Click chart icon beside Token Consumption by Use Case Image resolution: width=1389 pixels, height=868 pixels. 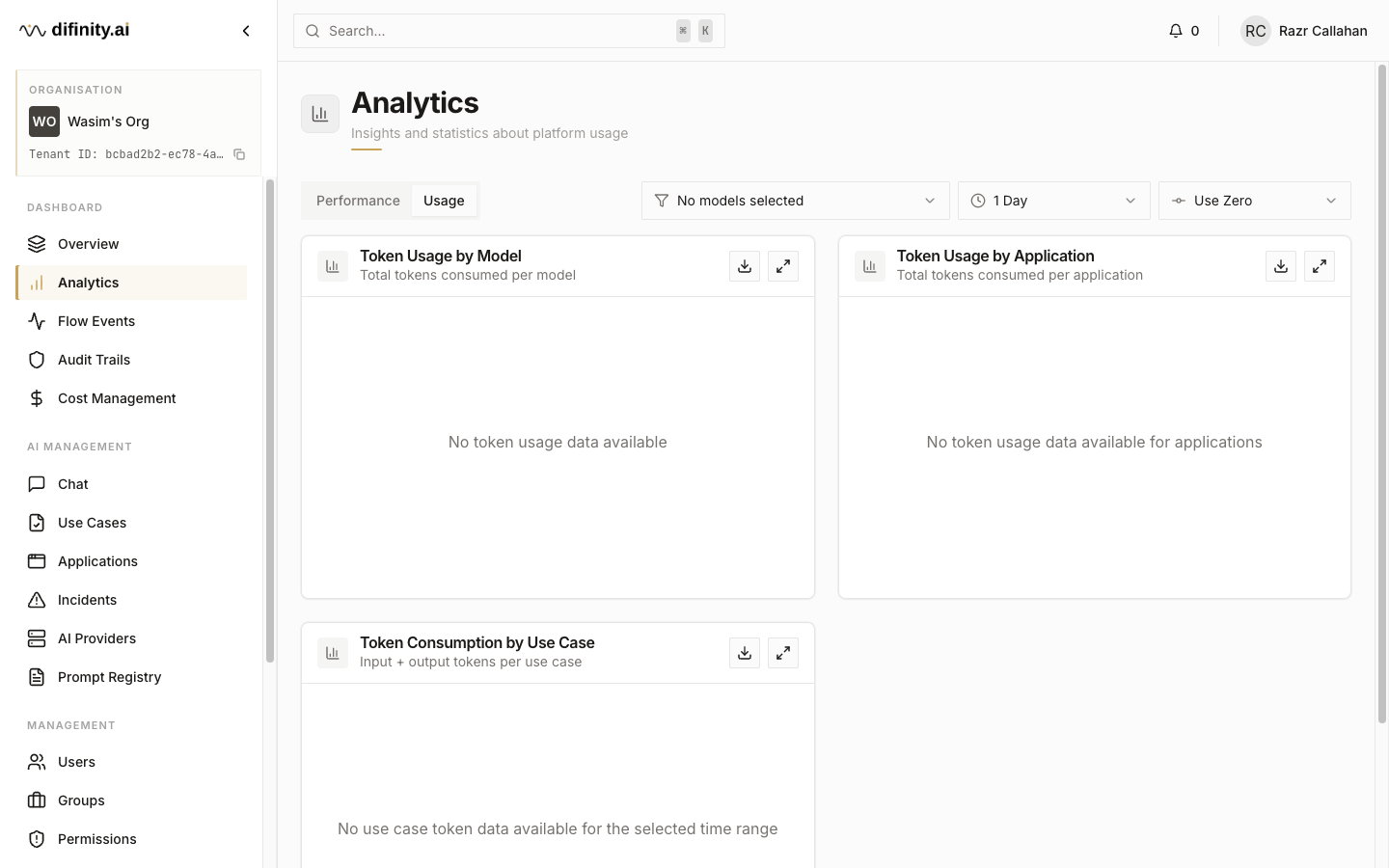333,653
